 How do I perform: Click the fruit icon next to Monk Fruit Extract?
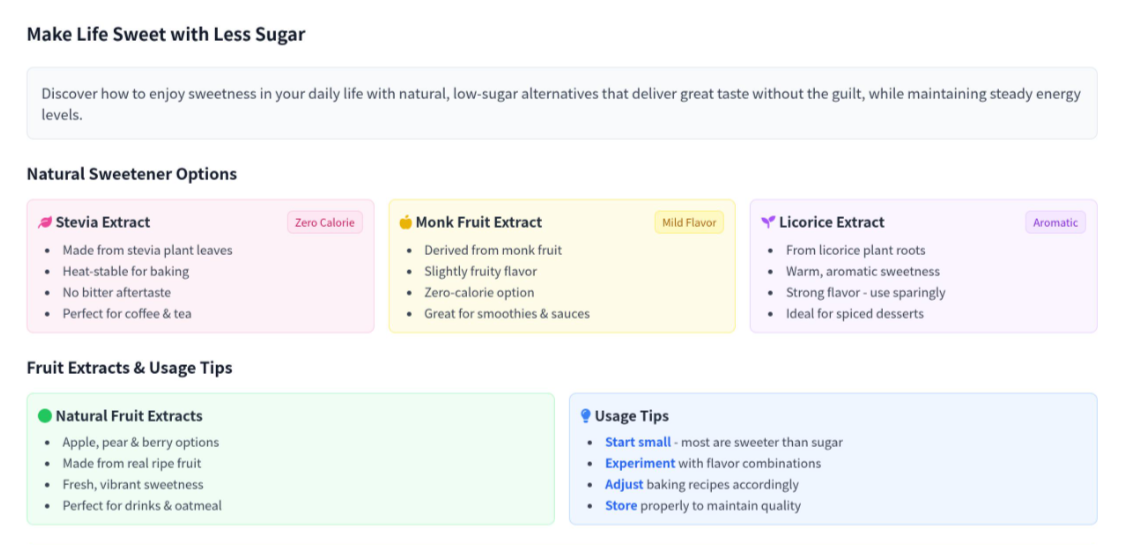click(x=405, y=222)
